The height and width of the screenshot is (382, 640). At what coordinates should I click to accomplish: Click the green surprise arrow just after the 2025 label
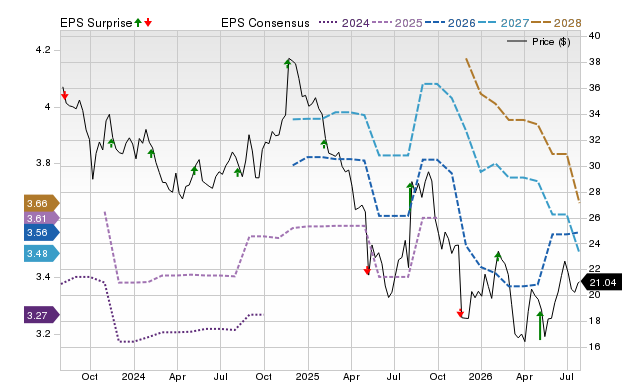[x=324, y=144]
